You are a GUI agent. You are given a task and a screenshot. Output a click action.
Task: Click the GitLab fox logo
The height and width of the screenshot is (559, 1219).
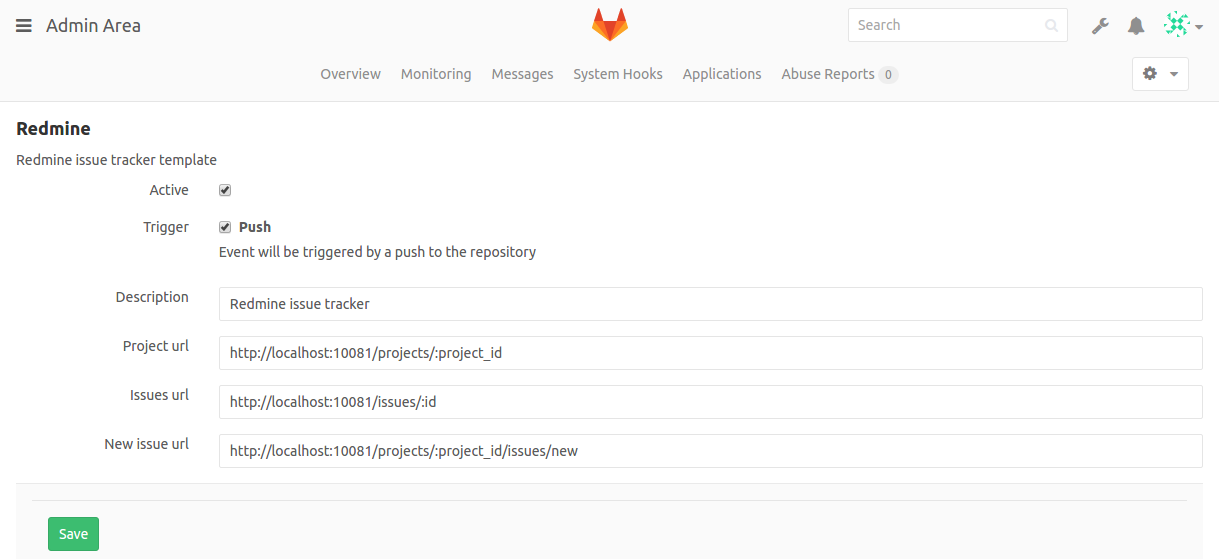point(609,25)
